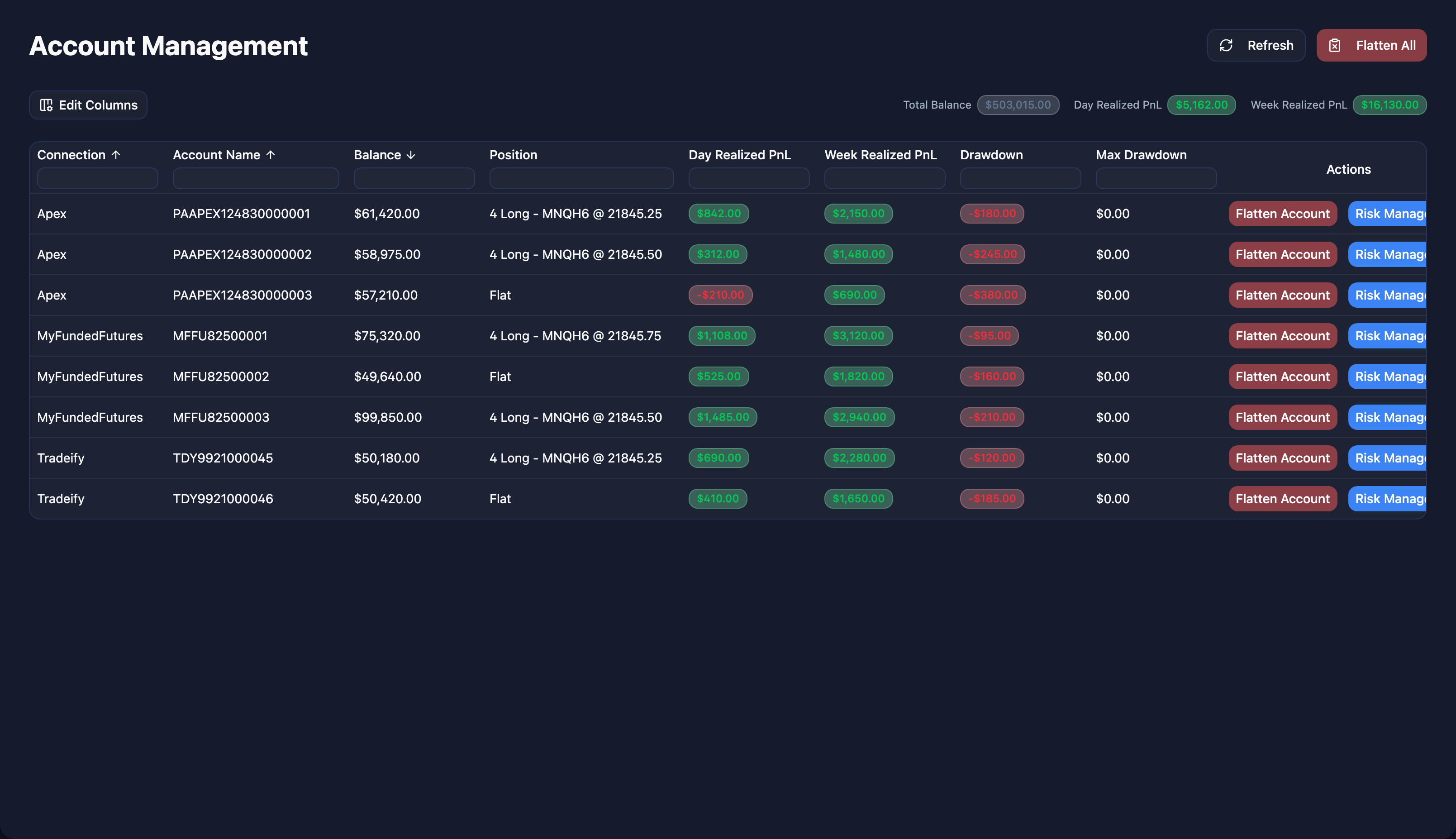Click the Account Management page title
The image size is (1456, 839).
tap(168, 46)
